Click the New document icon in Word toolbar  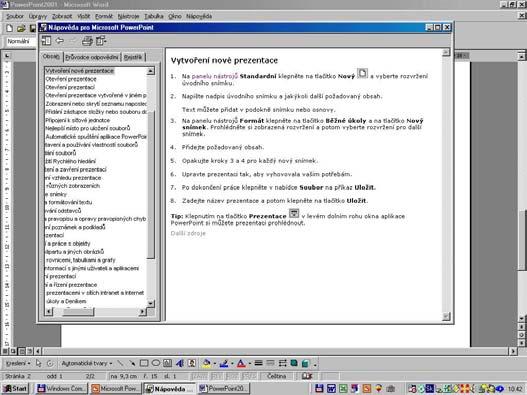pos(9,28)
